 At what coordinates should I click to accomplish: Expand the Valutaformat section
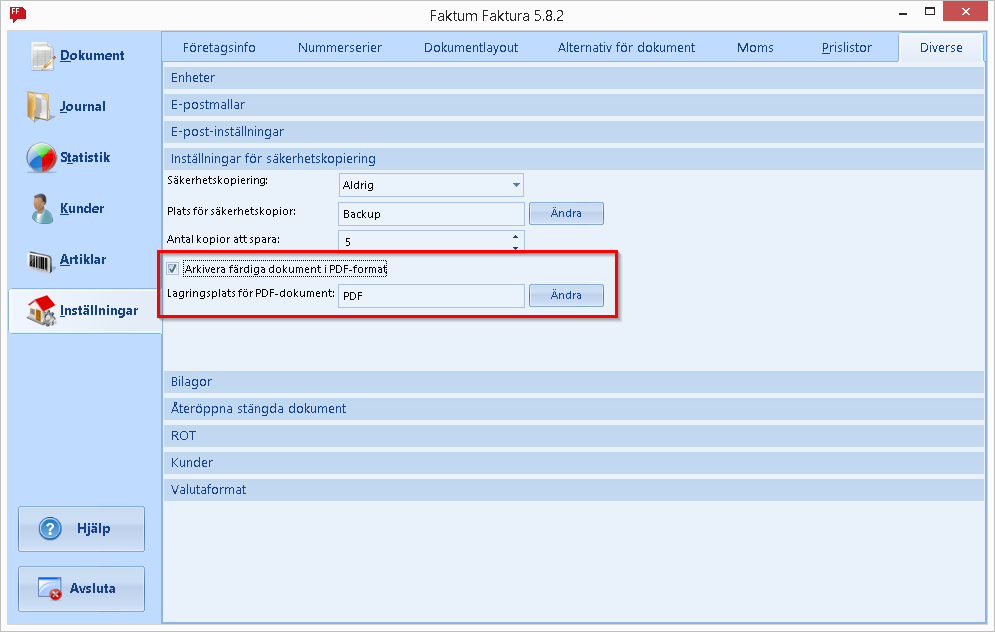point(574,489)
